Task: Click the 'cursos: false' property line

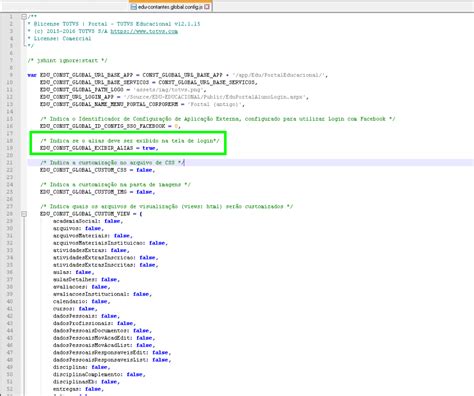Action: (x=75, y=309)
